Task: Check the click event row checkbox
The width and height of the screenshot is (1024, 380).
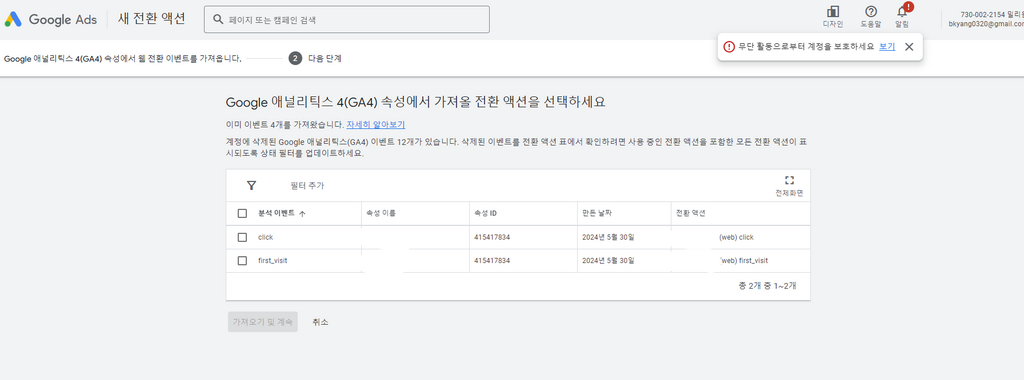Action: coord(242,237)
